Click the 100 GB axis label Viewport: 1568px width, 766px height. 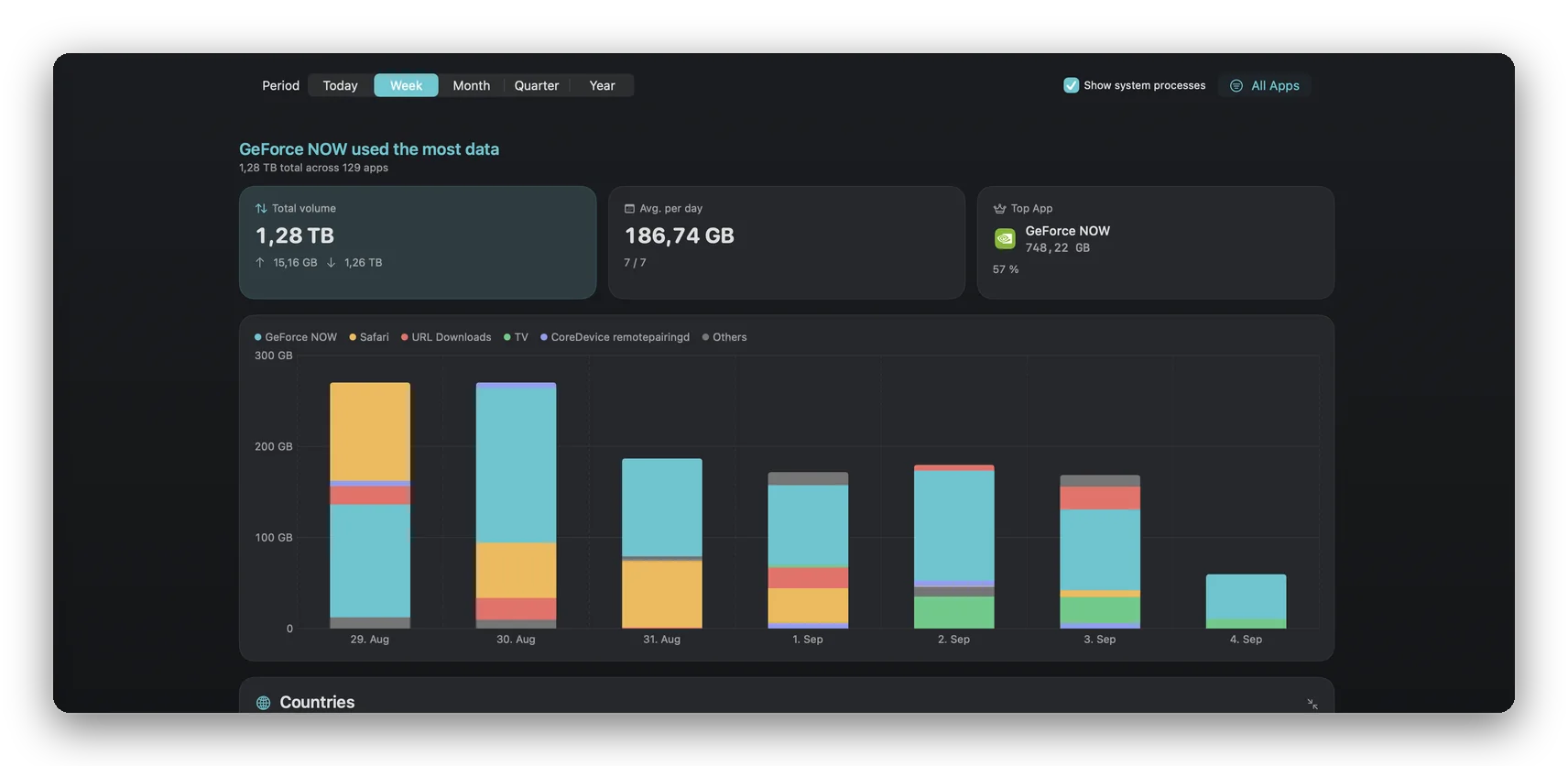click(274, 537)
